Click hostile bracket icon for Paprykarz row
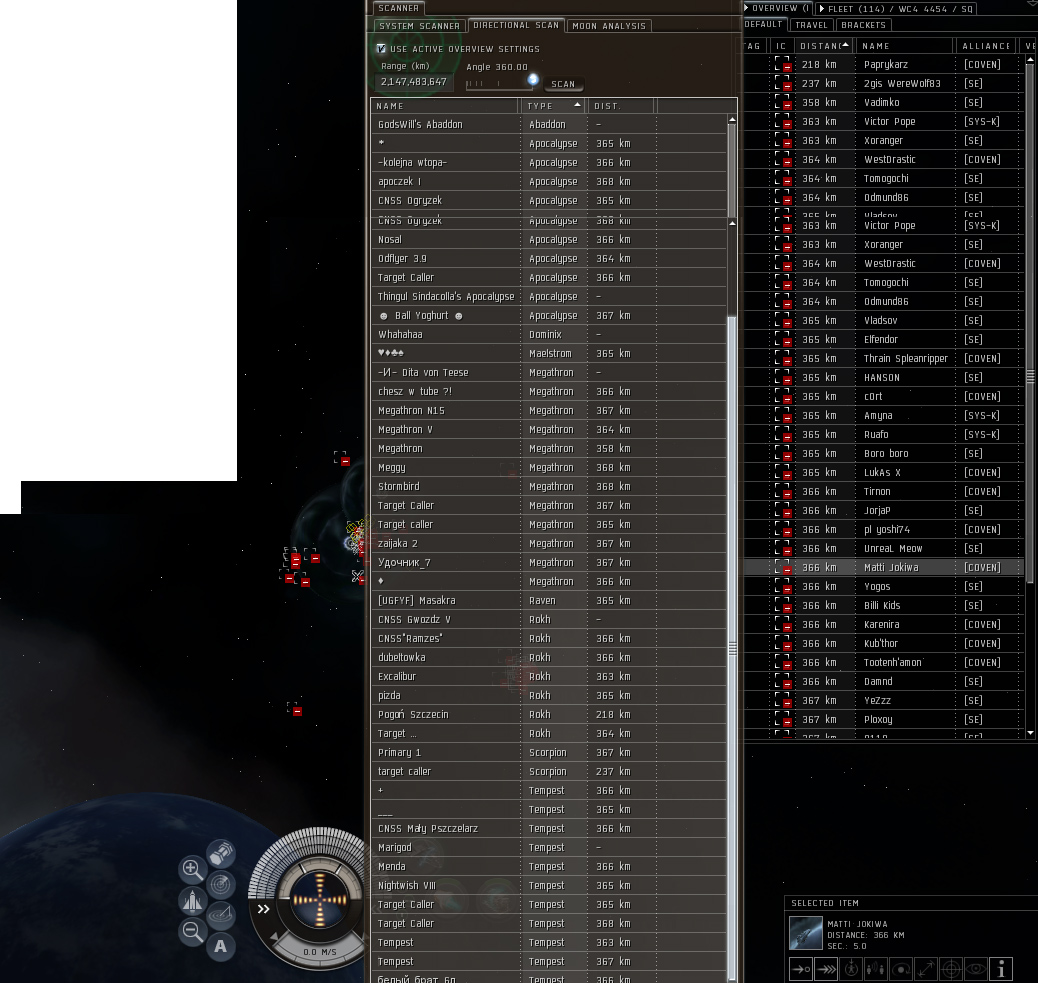 (782, 64)
